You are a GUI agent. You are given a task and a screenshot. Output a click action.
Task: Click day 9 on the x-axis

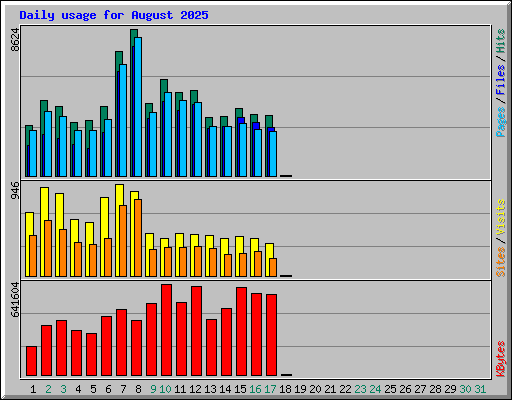tap(153, 389)
